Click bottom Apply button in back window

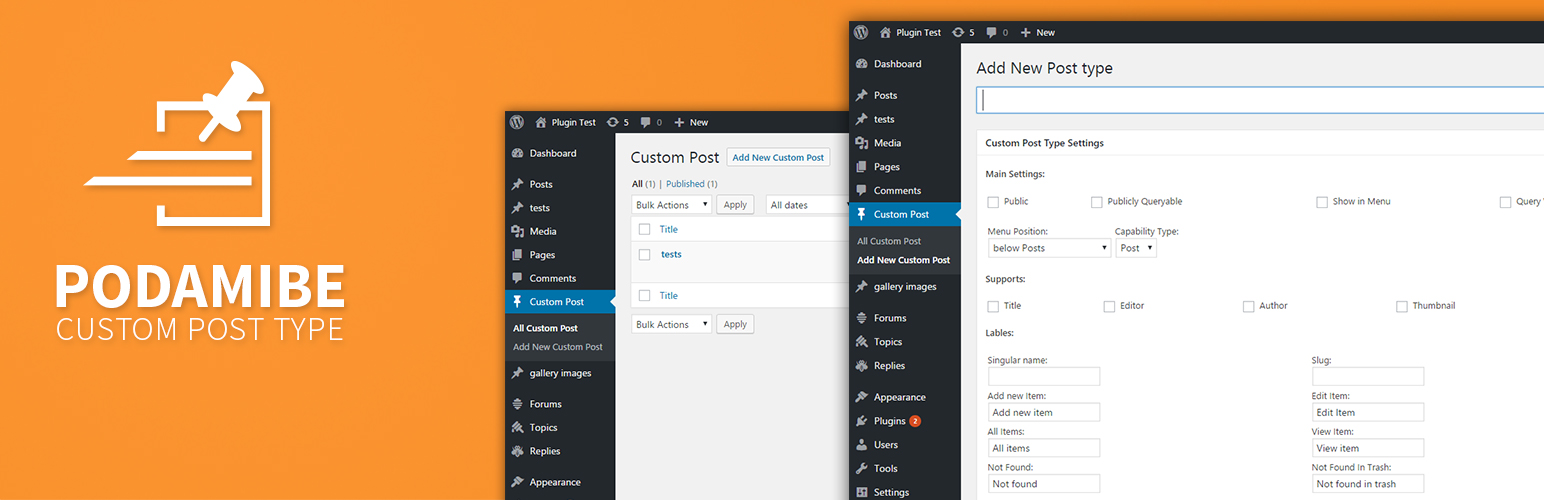pos(735,324)
